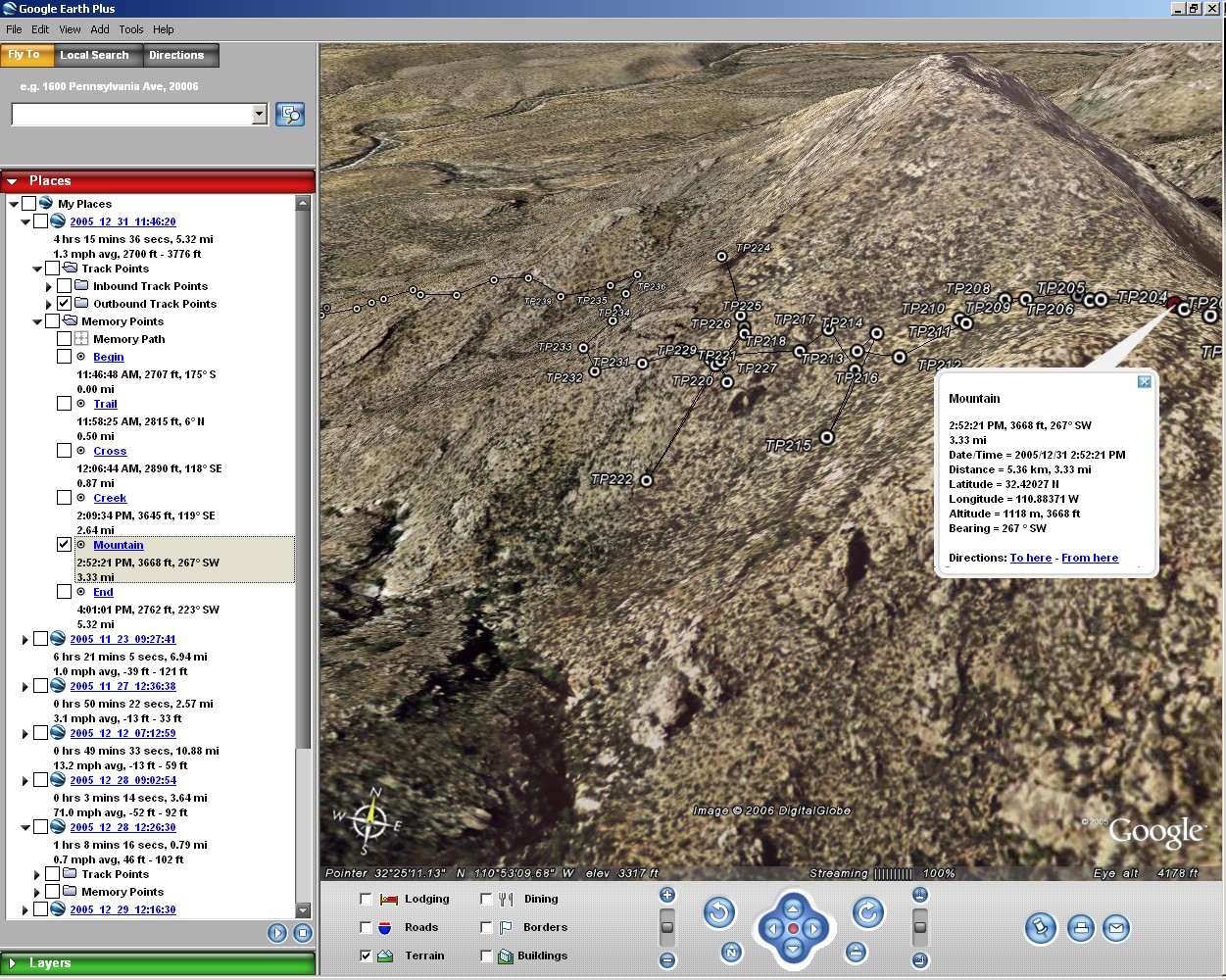Viewport: 1226px width, 980px height.
Task: Enable the Lodging layer checkbox
Action: click(x=366, y=899)
